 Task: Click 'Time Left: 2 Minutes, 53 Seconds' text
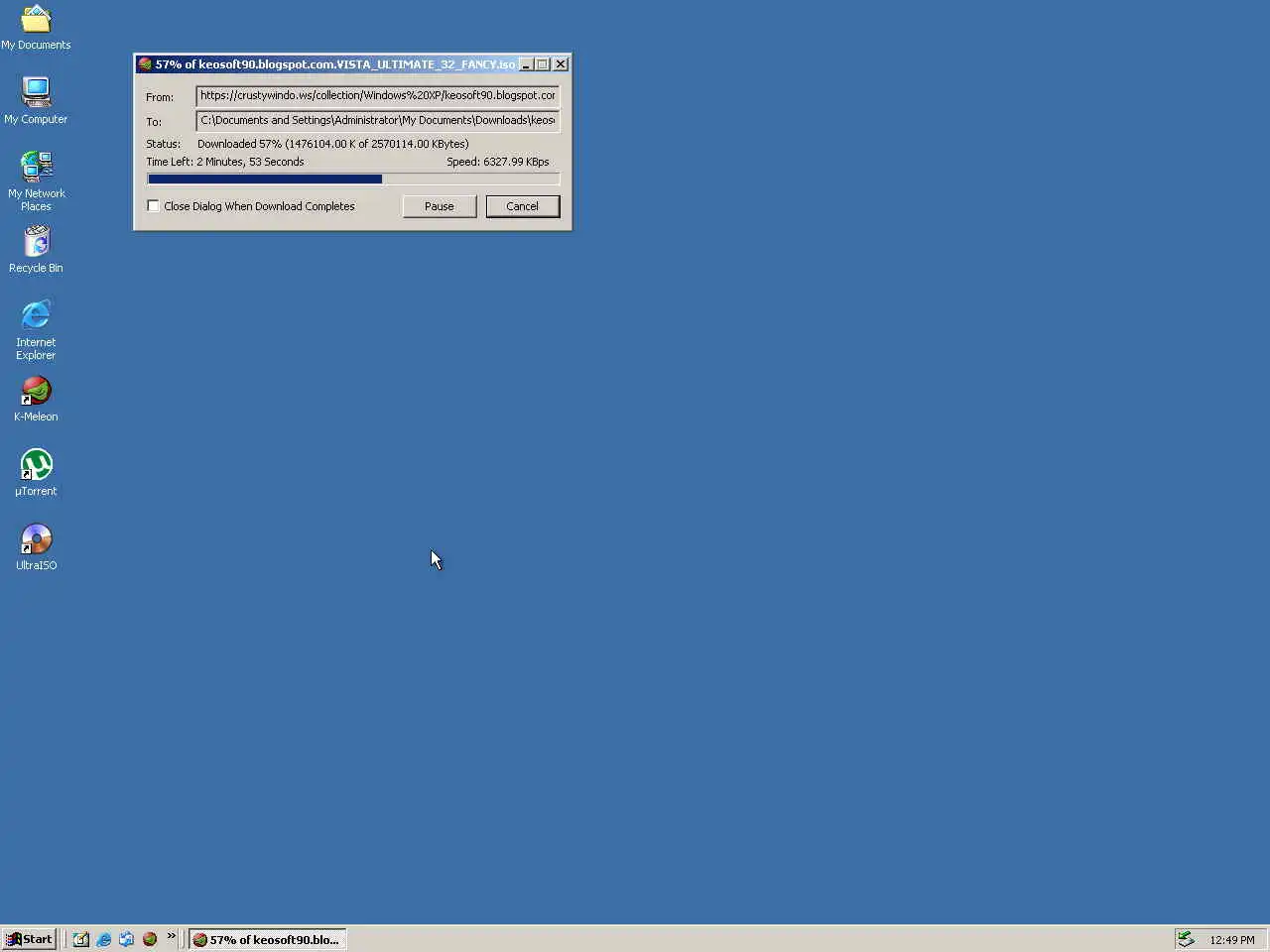point(225,162)
